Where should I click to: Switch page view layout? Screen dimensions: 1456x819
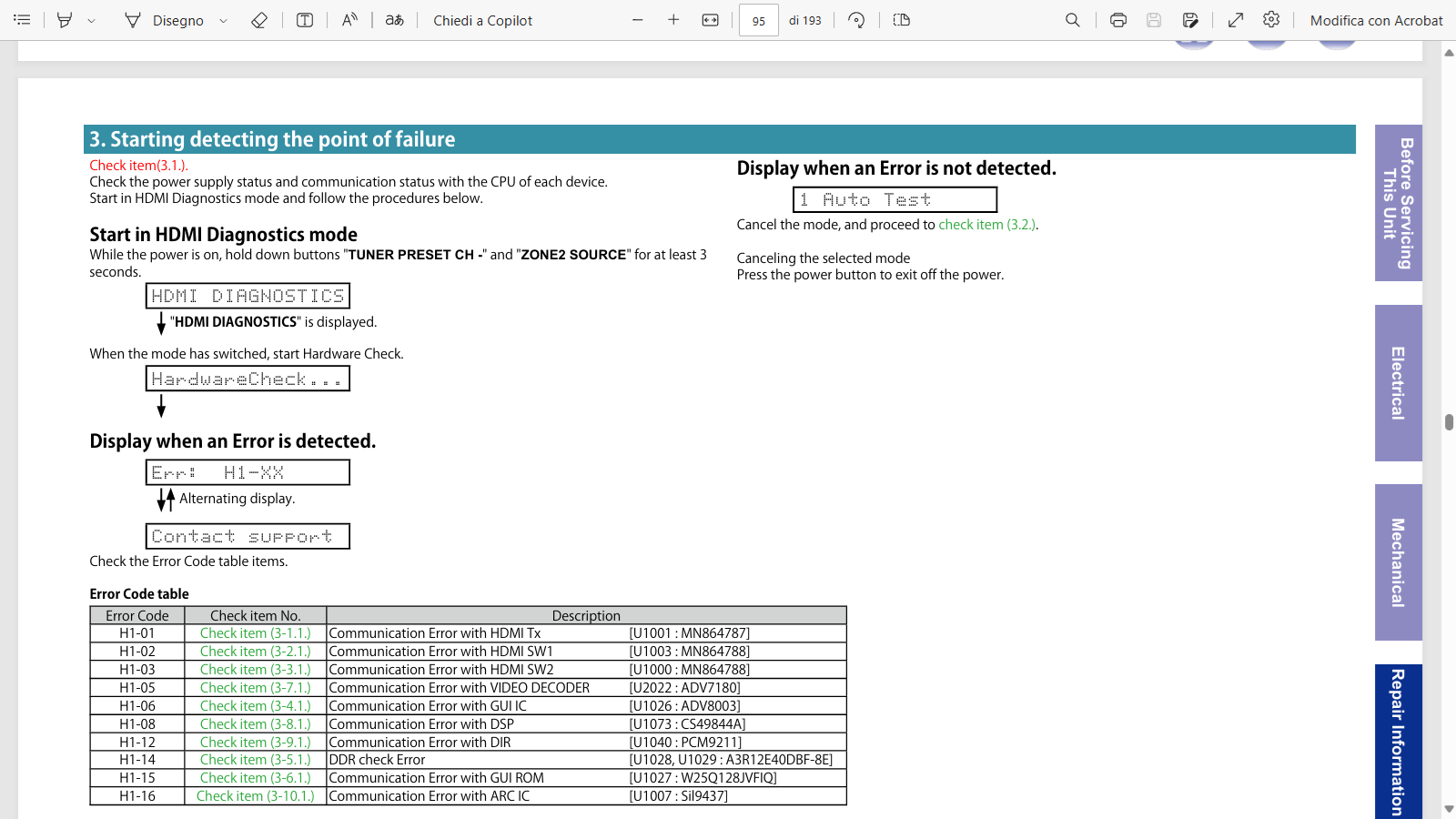tap(902, 20)
